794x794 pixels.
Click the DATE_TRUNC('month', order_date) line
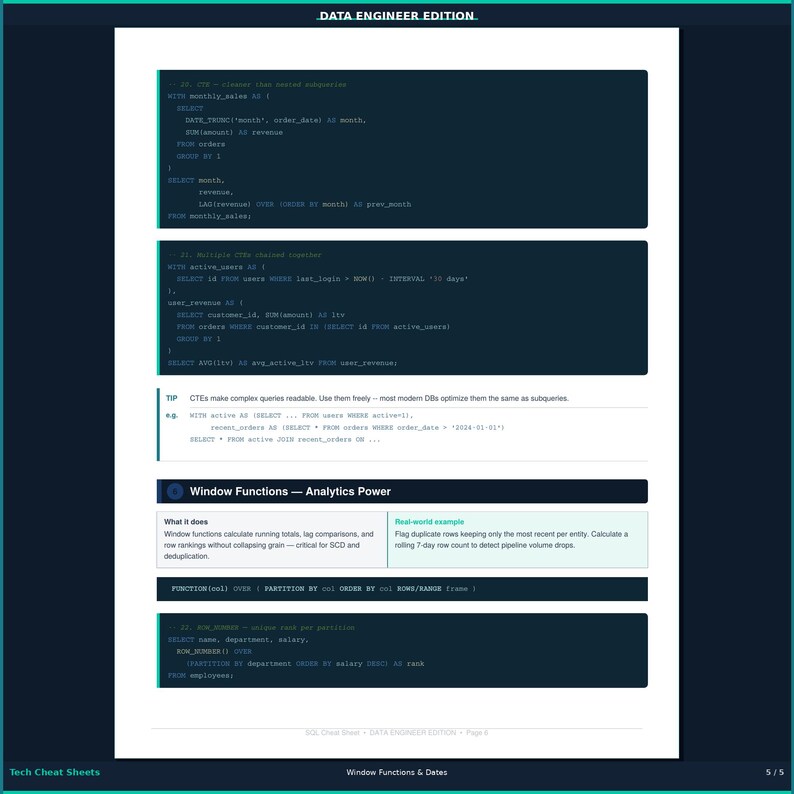tap(275, 121)
